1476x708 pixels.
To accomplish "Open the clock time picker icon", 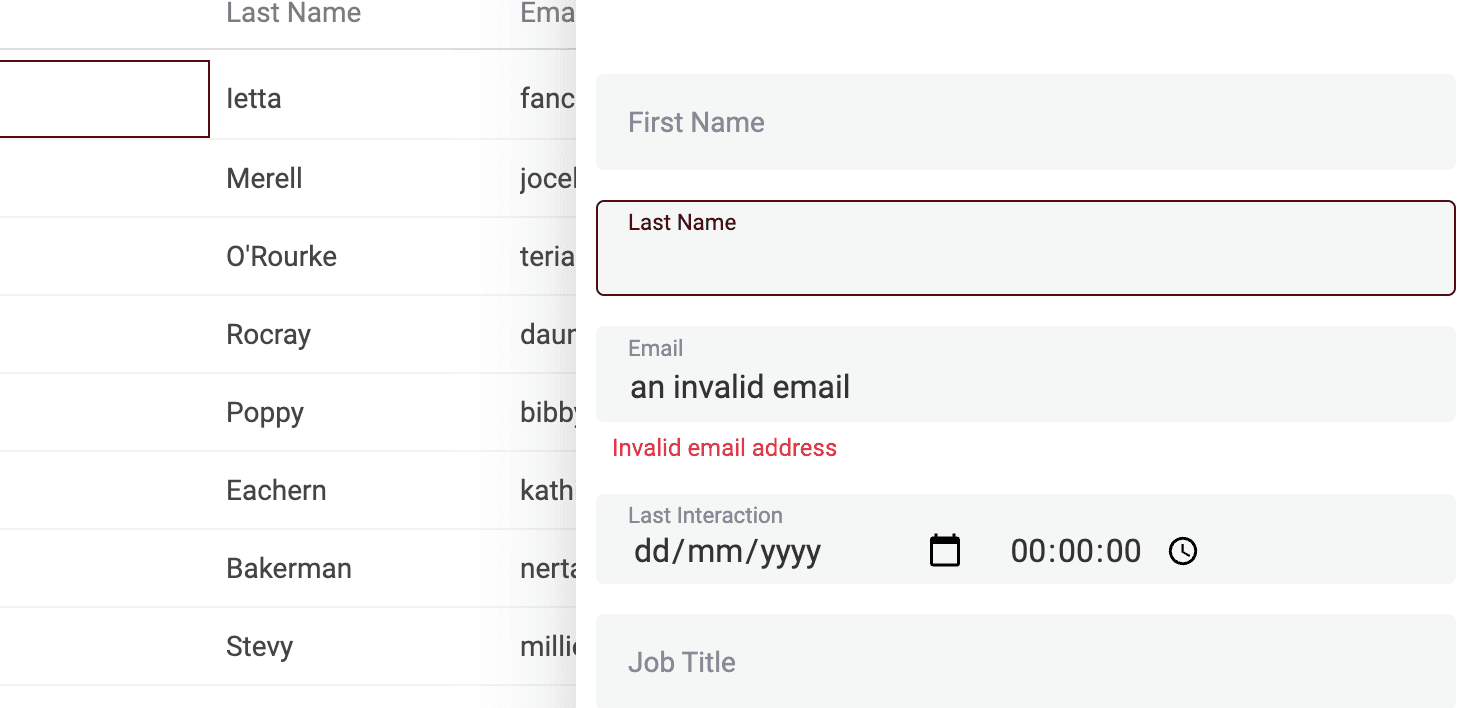I will tap(1183, 551).
